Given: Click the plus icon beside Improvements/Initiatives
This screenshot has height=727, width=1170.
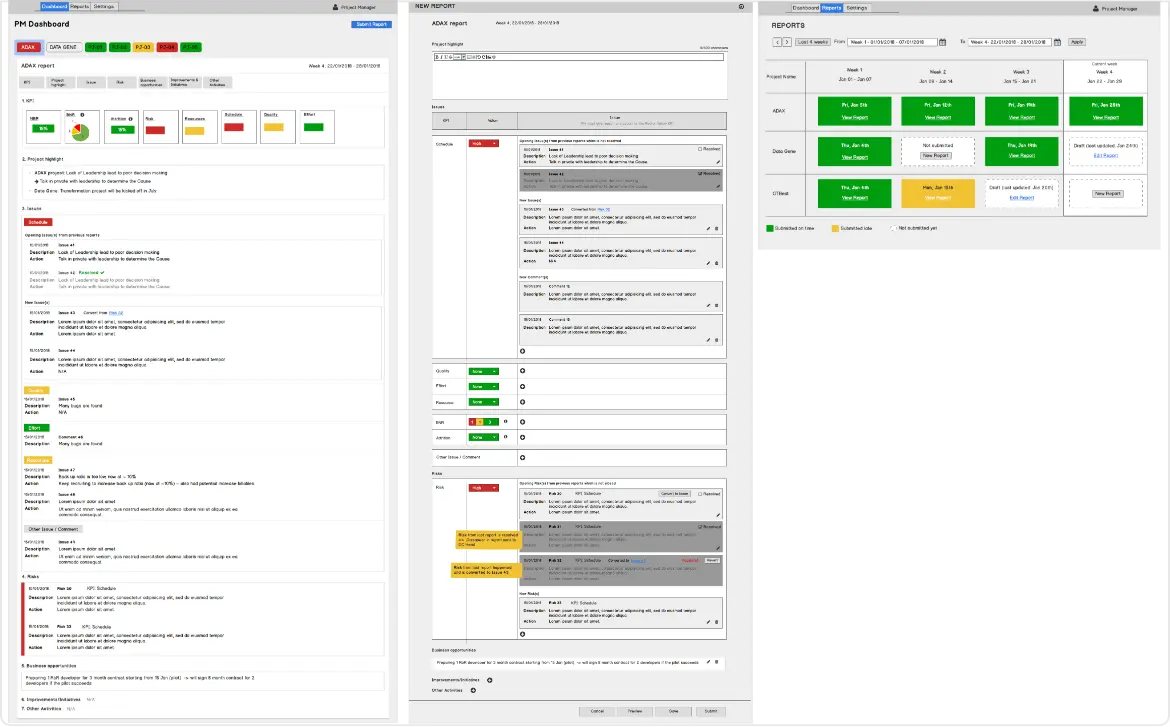Looking at the screenshot, I should coord(490,680).
